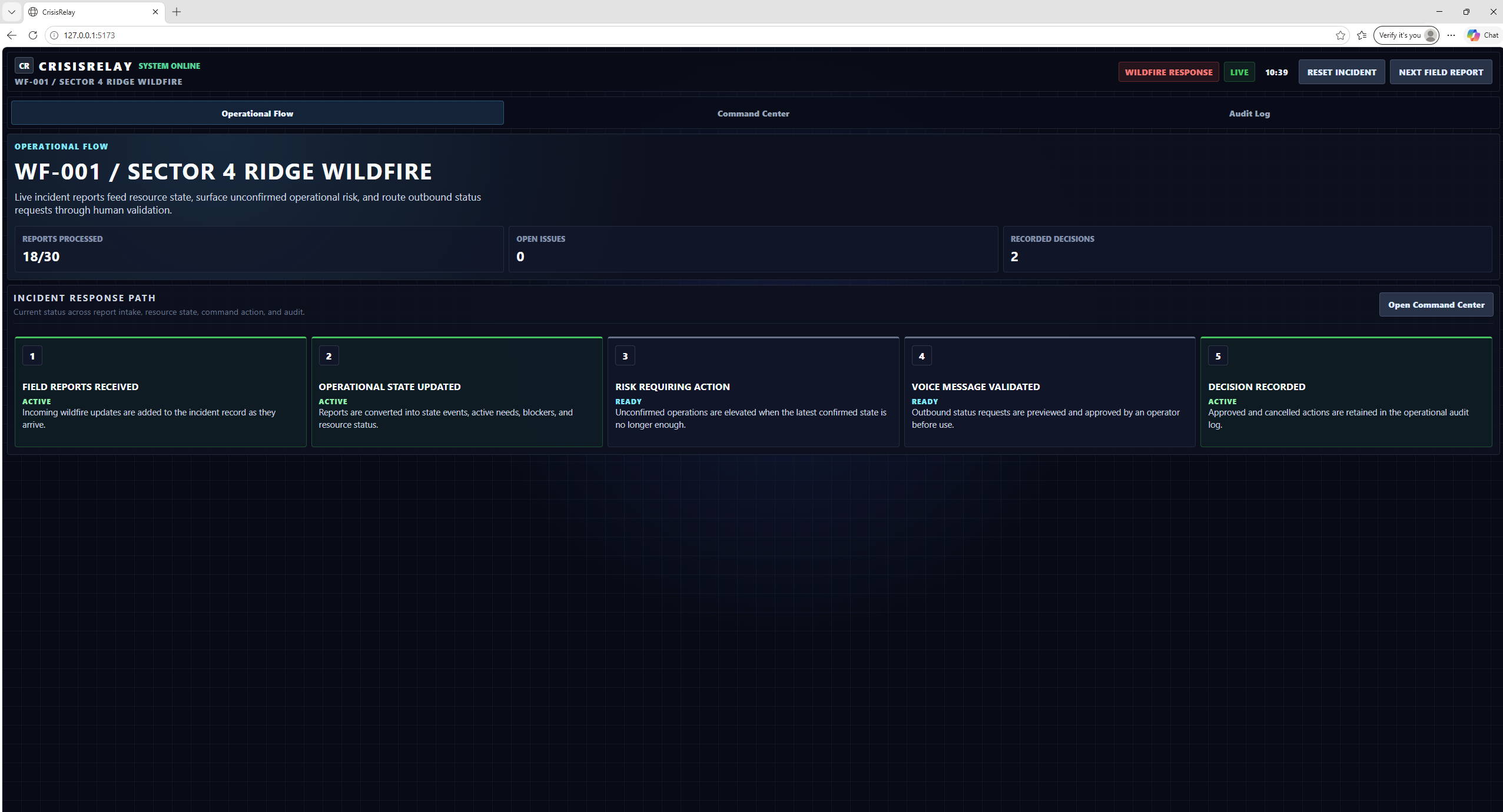Go back with browser back arrow
1503x812 pixels.
12,35
